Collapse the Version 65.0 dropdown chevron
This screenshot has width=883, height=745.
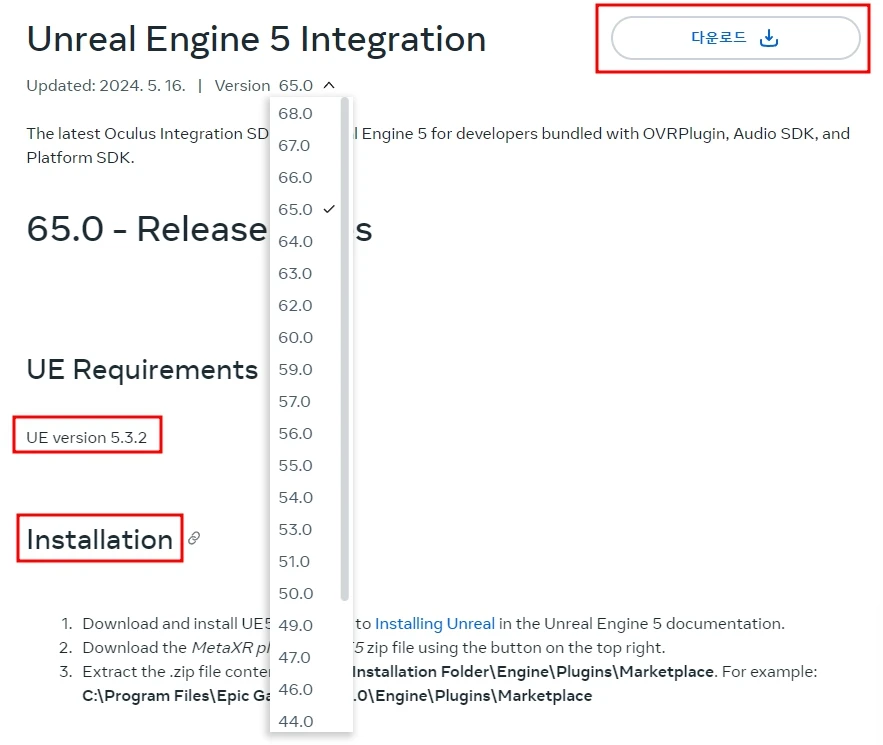pos(329,85)
